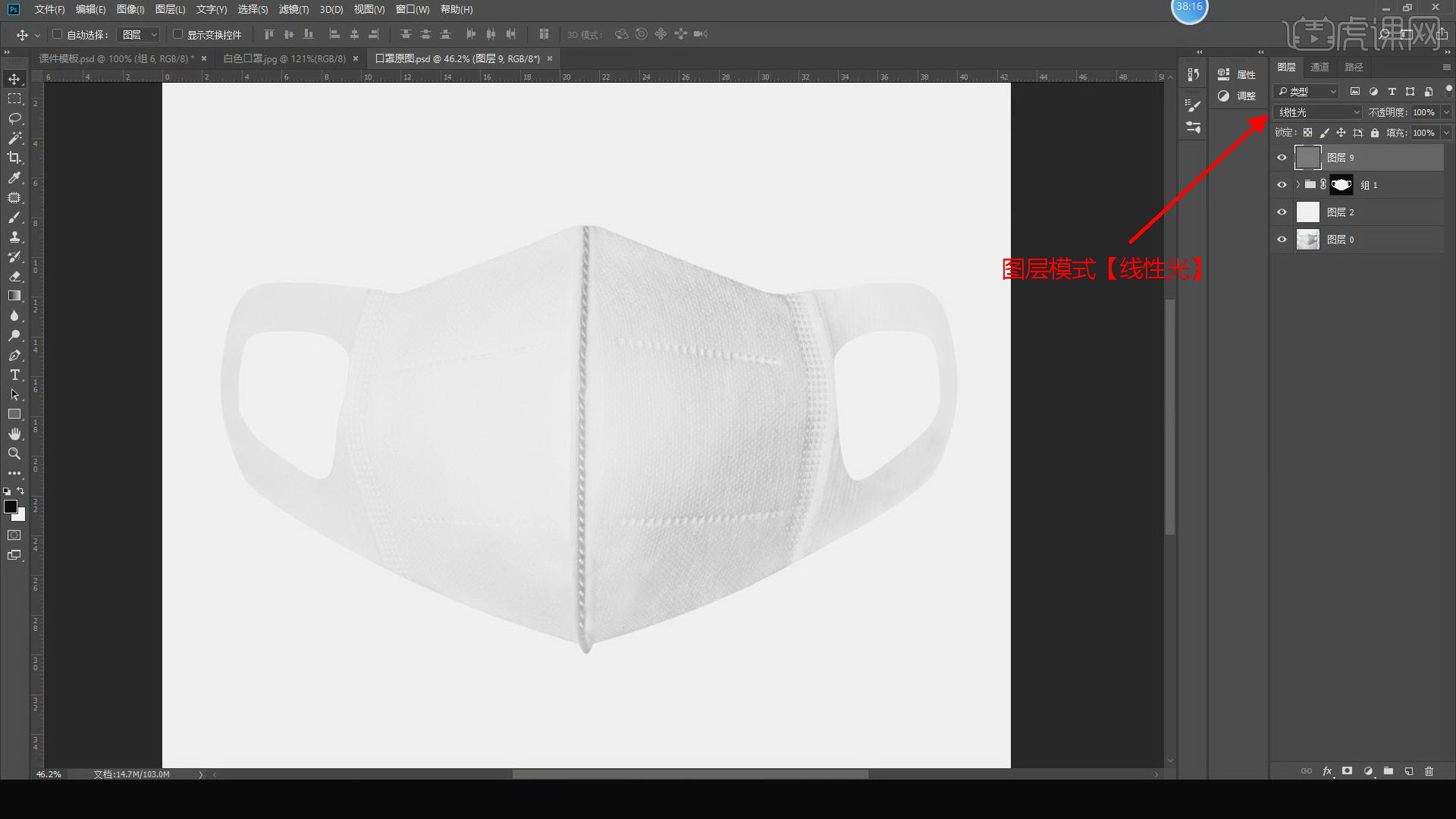Add a layer mask icon

click(1347, 771)
